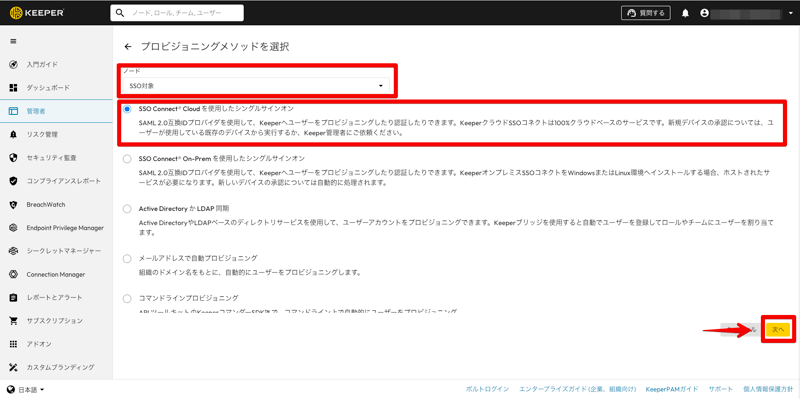Open ダッシュボード menu item
The image size is (800, 399).
pos(56,88)
